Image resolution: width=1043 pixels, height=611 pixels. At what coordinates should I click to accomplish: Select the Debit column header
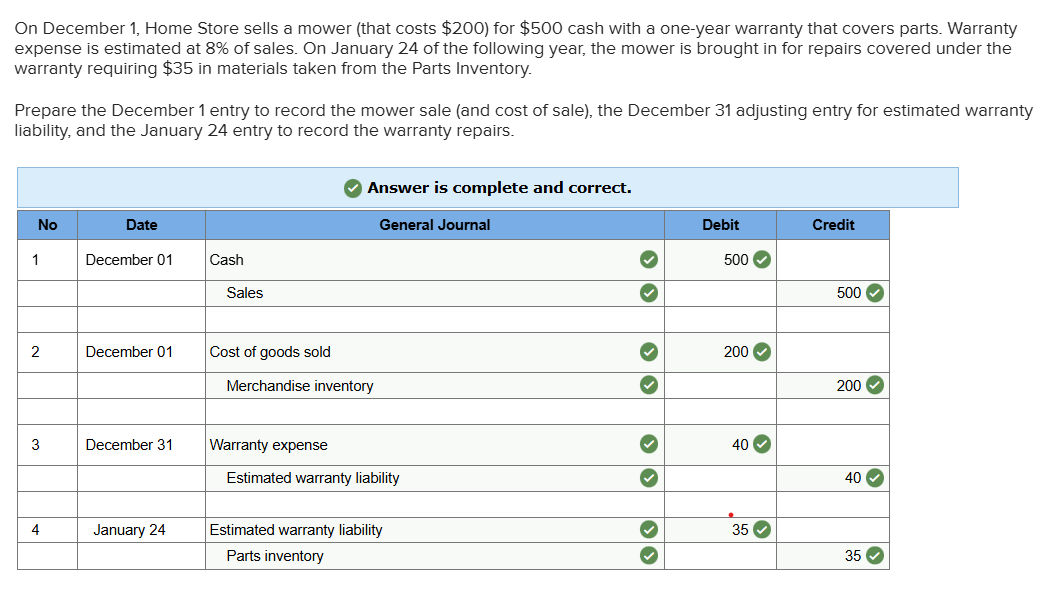tap(720, 225)
